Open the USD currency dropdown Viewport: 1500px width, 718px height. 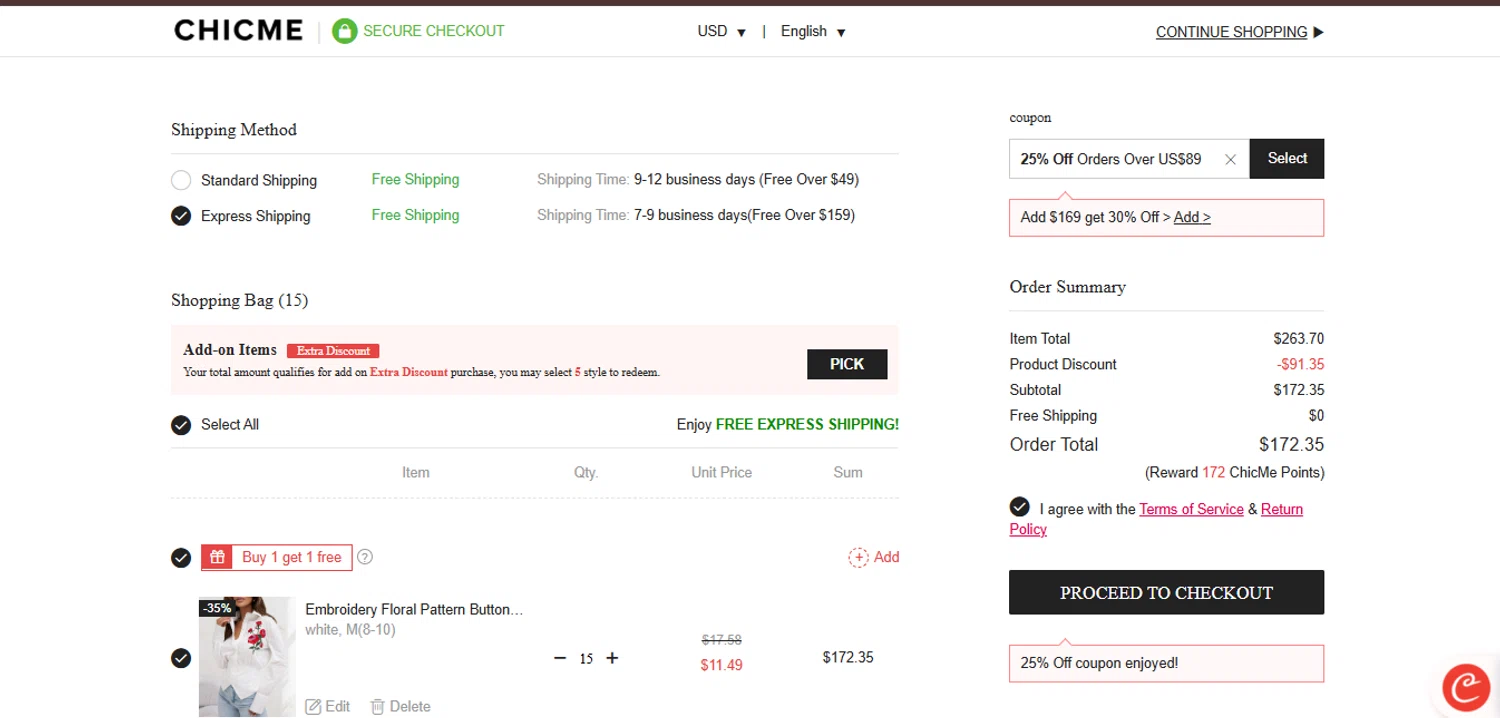point(721,31)
